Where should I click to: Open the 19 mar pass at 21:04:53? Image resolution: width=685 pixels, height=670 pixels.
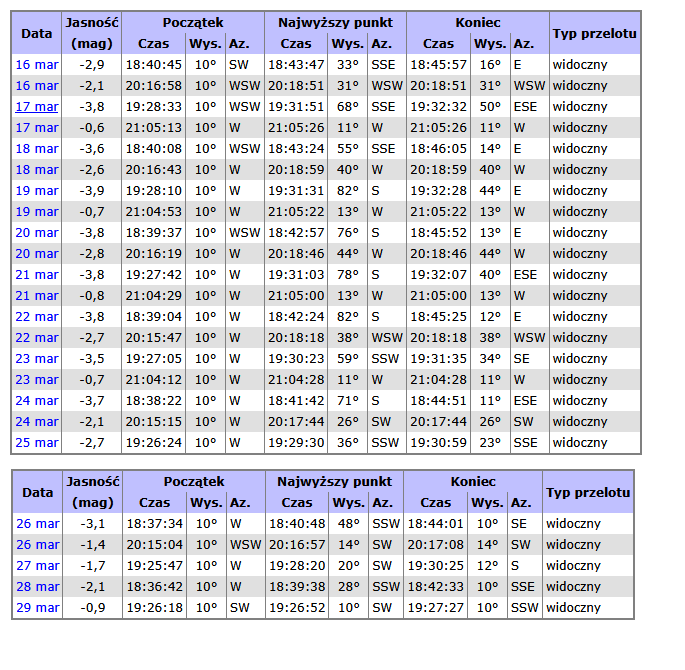coord(37,211)
